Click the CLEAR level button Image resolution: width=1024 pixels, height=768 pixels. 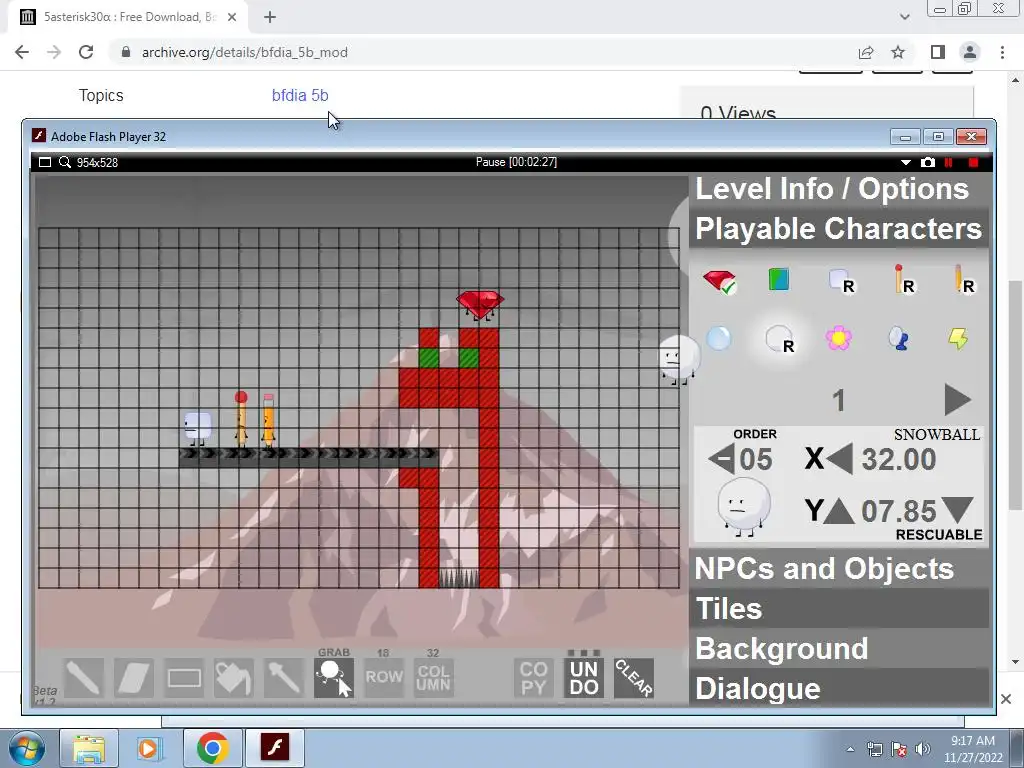pos(633,677)
